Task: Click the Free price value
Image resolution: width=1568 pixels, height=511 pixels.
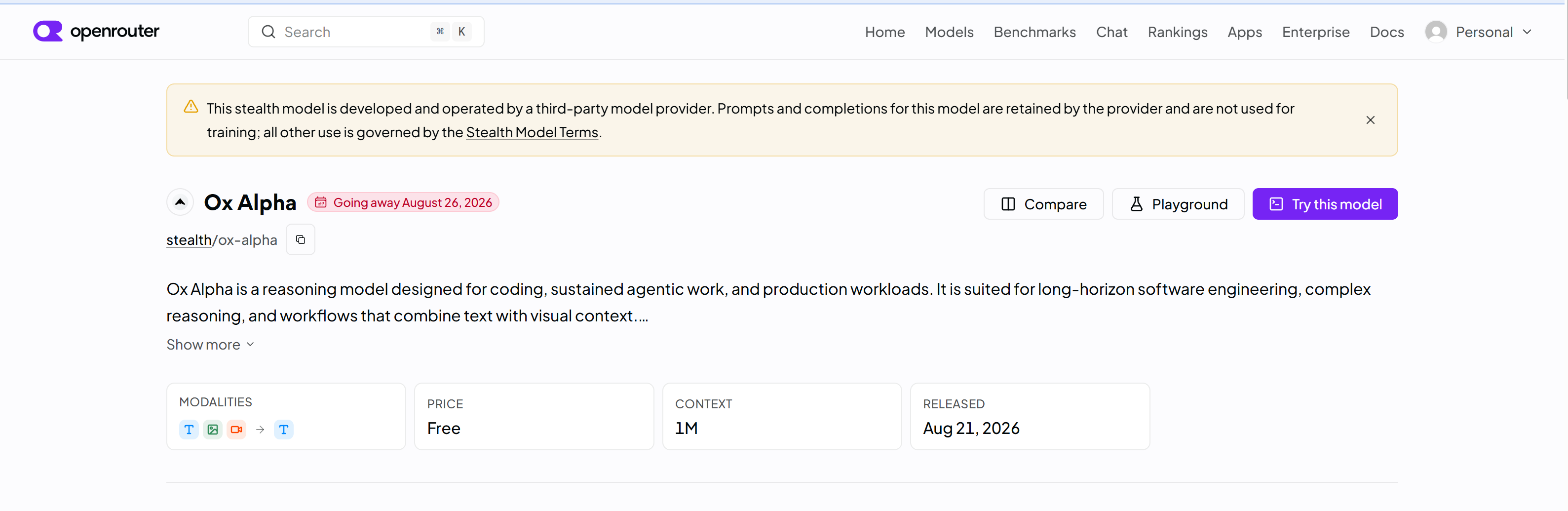Action: (444, 428)
